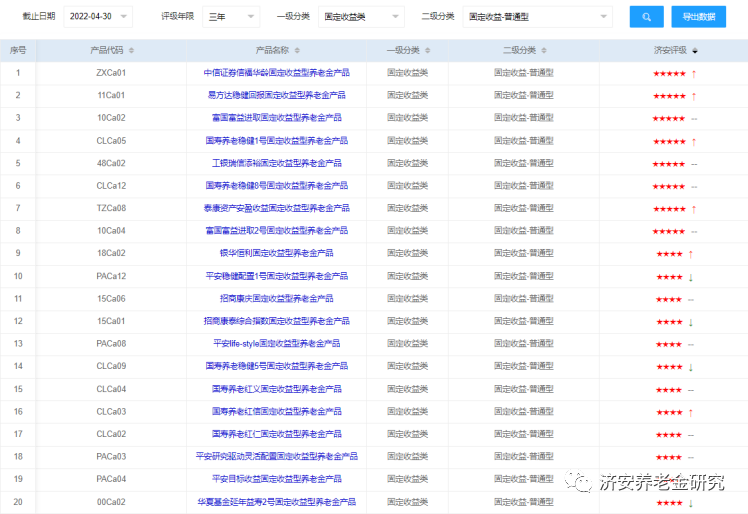Click the 序号 column header

tap(18, 51)
